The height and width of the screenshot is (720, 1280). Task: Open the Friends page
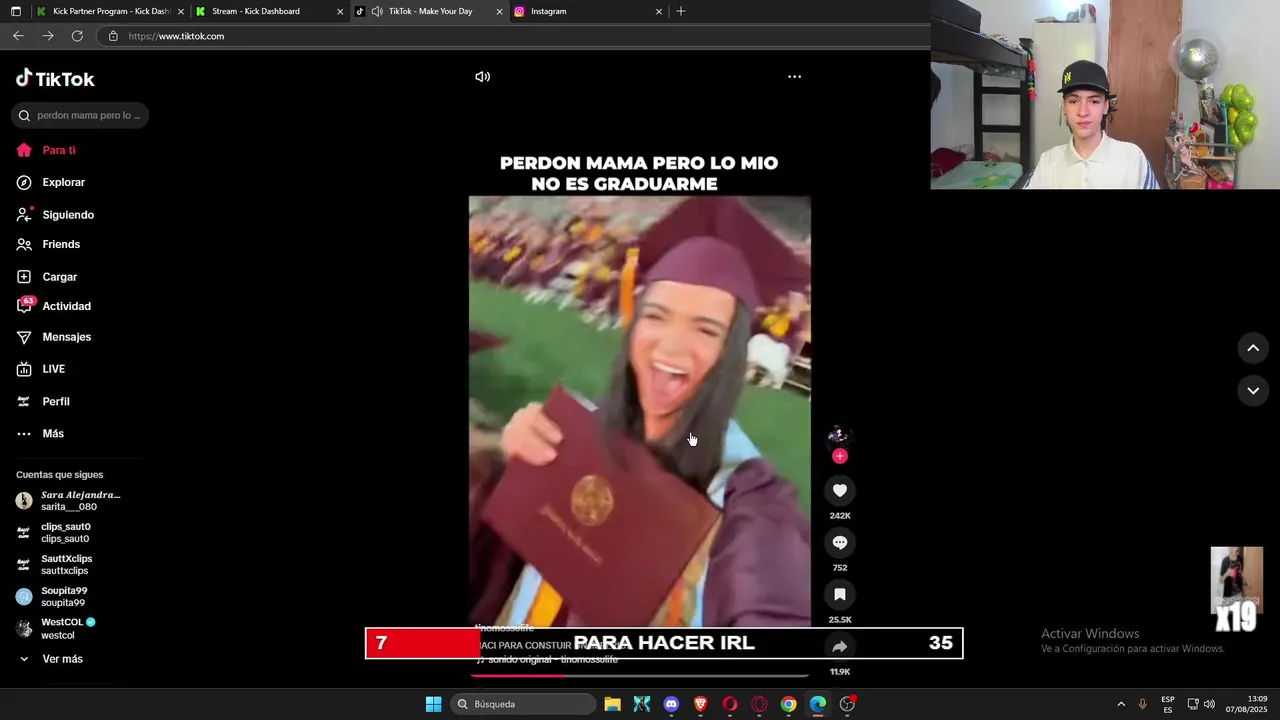[x=48, y=245]
